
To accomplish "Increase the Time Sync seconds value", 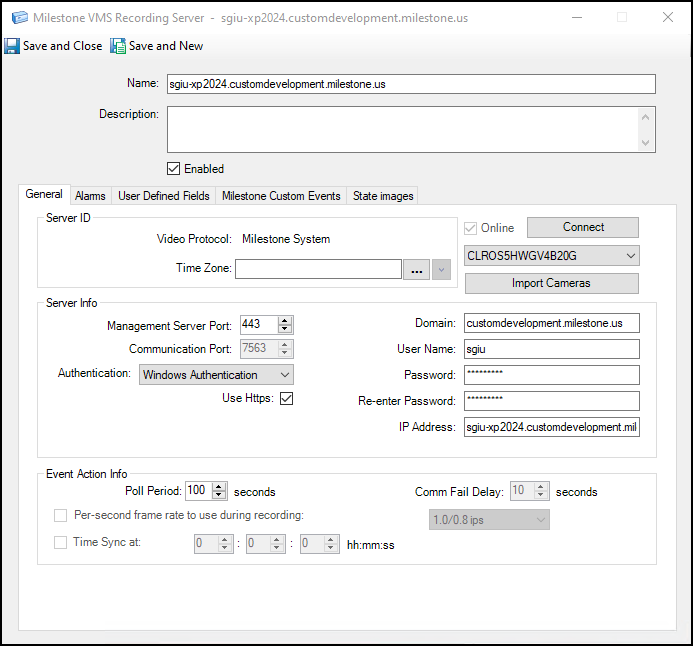I will 331,540.
